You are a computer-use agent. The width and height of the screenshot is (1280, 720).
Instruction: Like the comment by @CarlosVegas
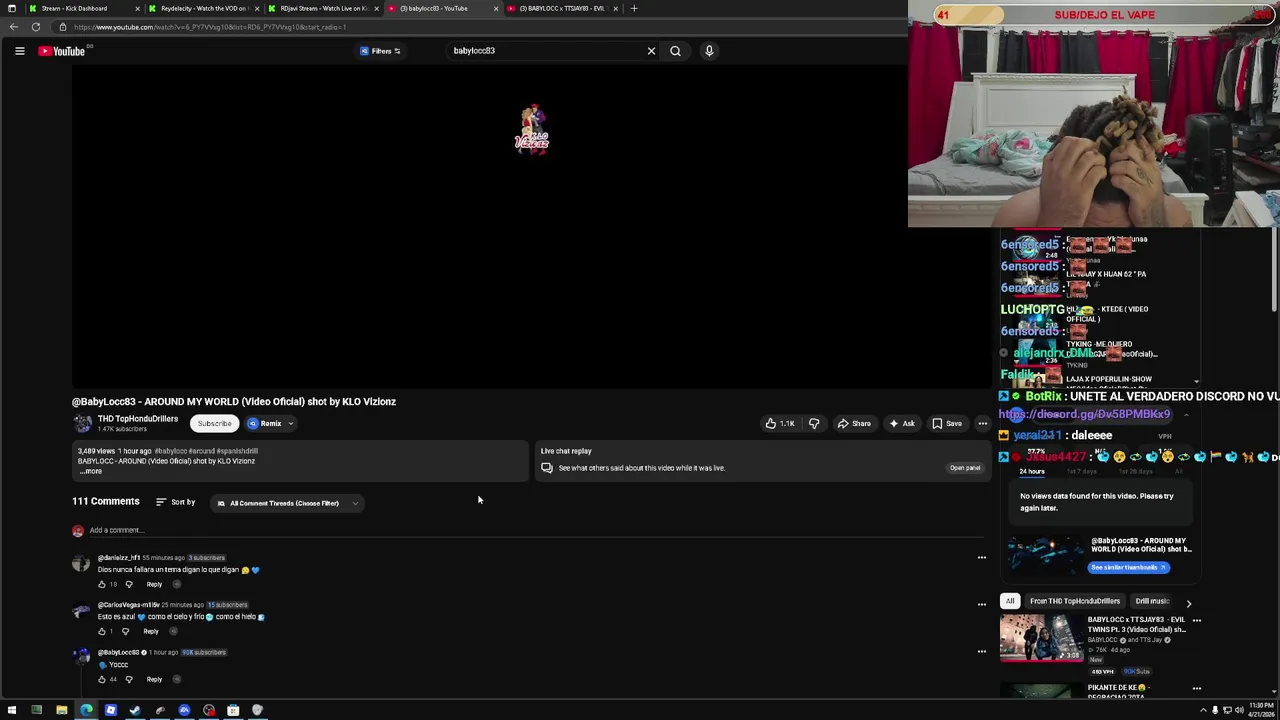[x=102, y=631]
